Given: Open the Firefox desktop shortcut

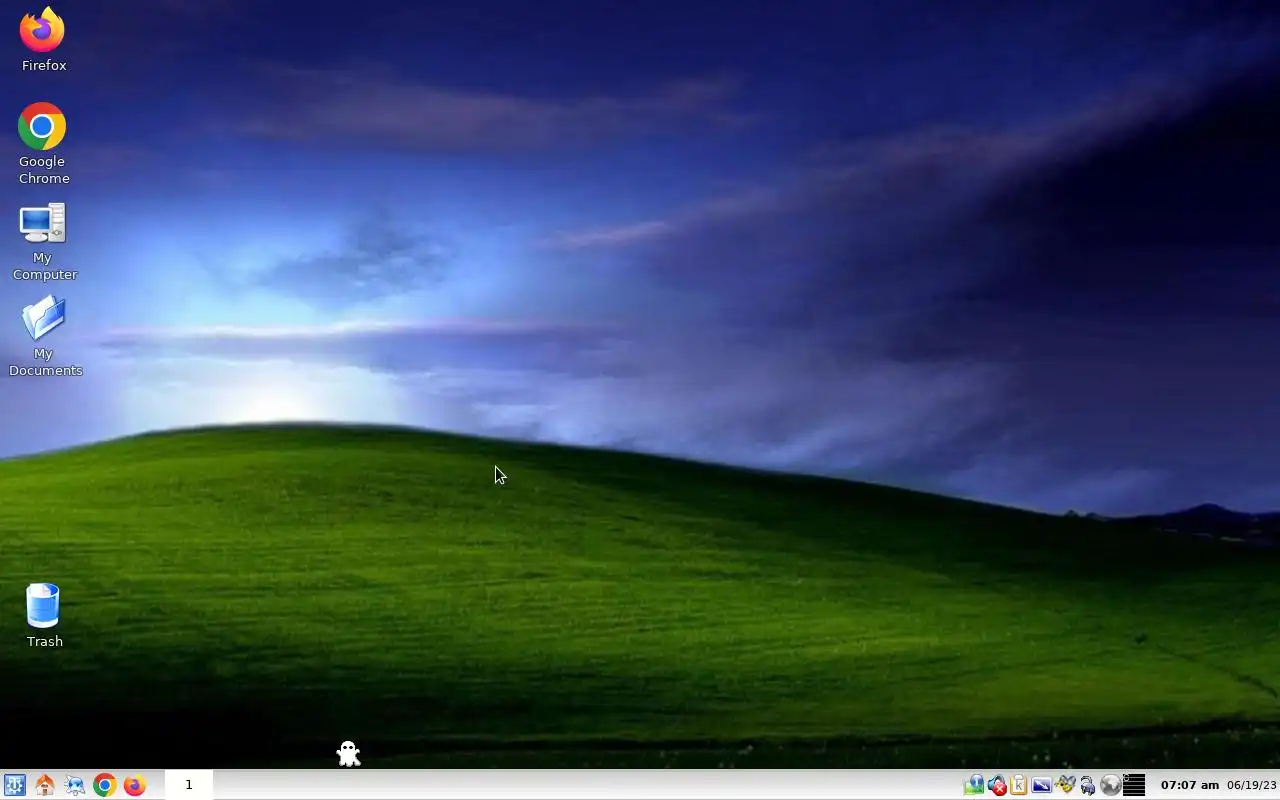Looking at the screenshot, I should (x=43, y=40).
